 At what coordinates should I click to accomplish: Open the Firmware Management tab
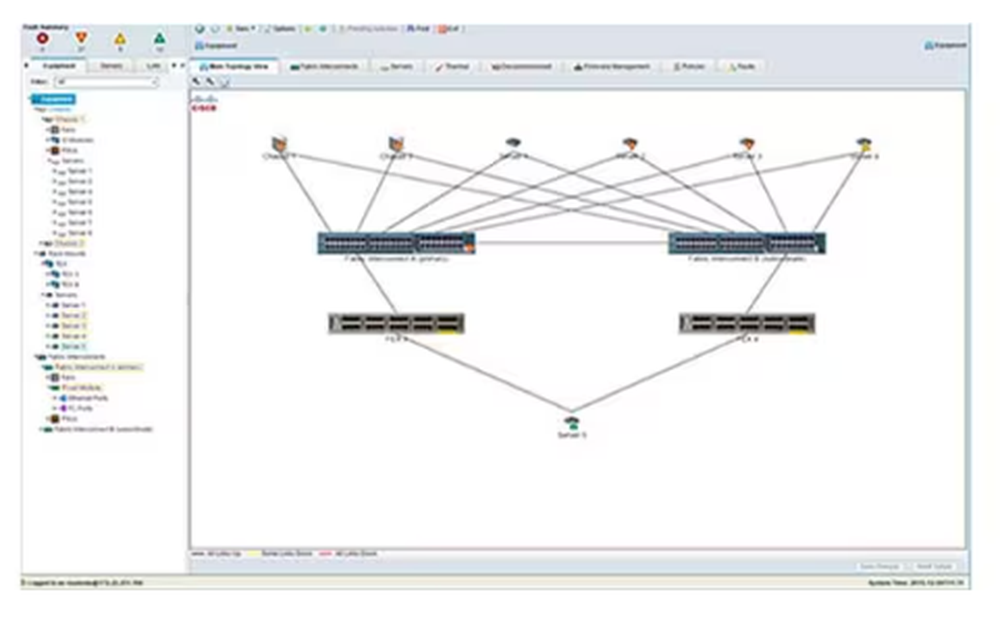point(612,66)
